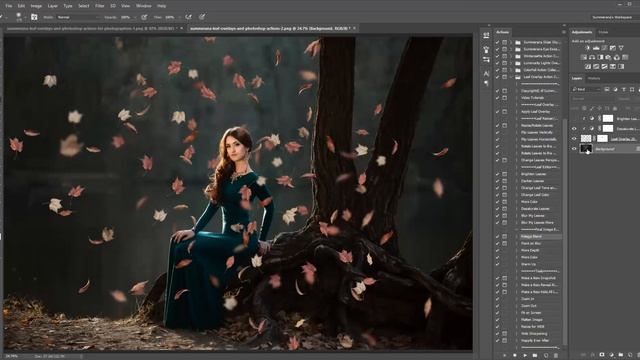Add a Levels adjustment

[596, 48]
